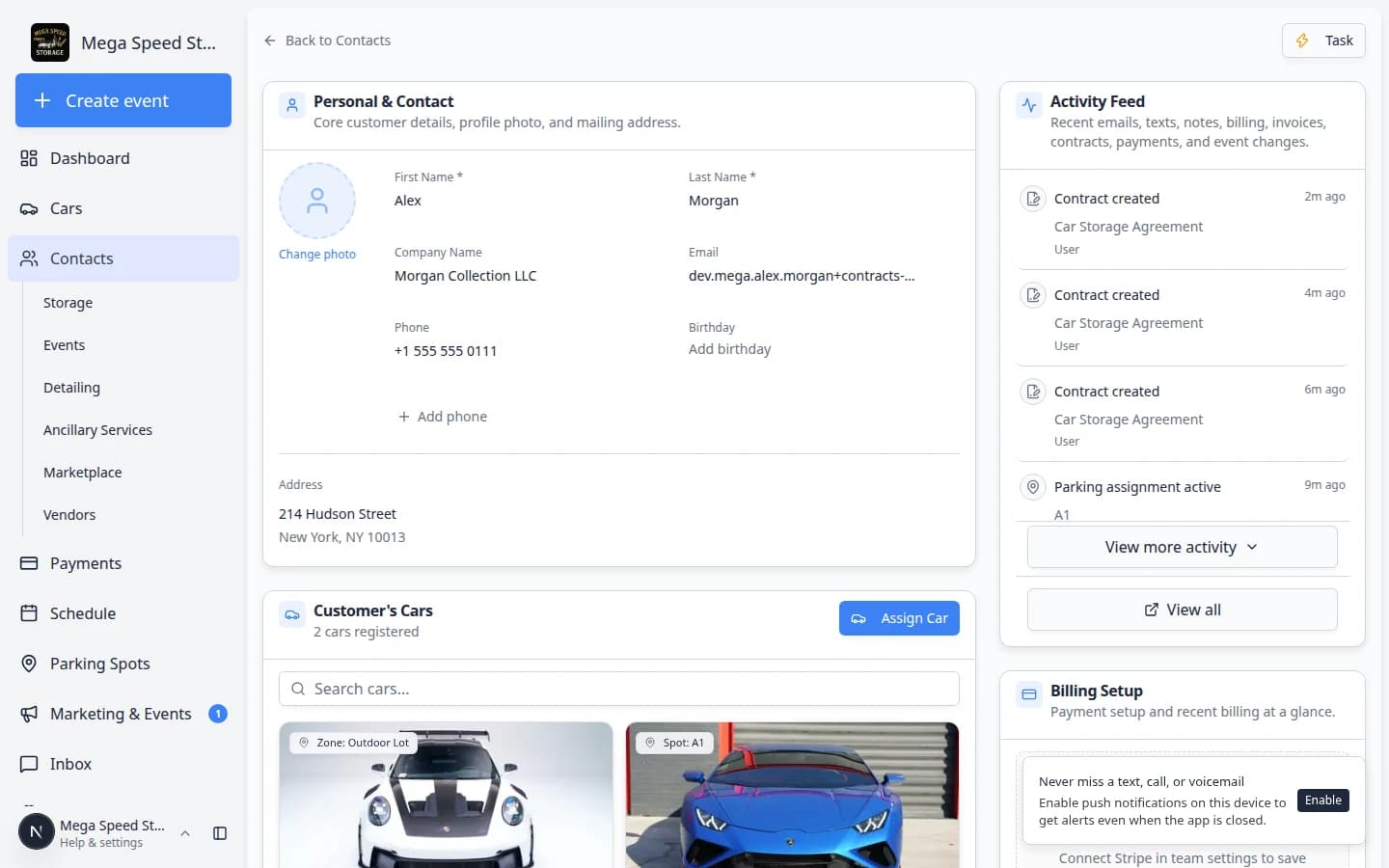
Task: Click the contract icon from 4m ago
Action: coord(1033,295)
